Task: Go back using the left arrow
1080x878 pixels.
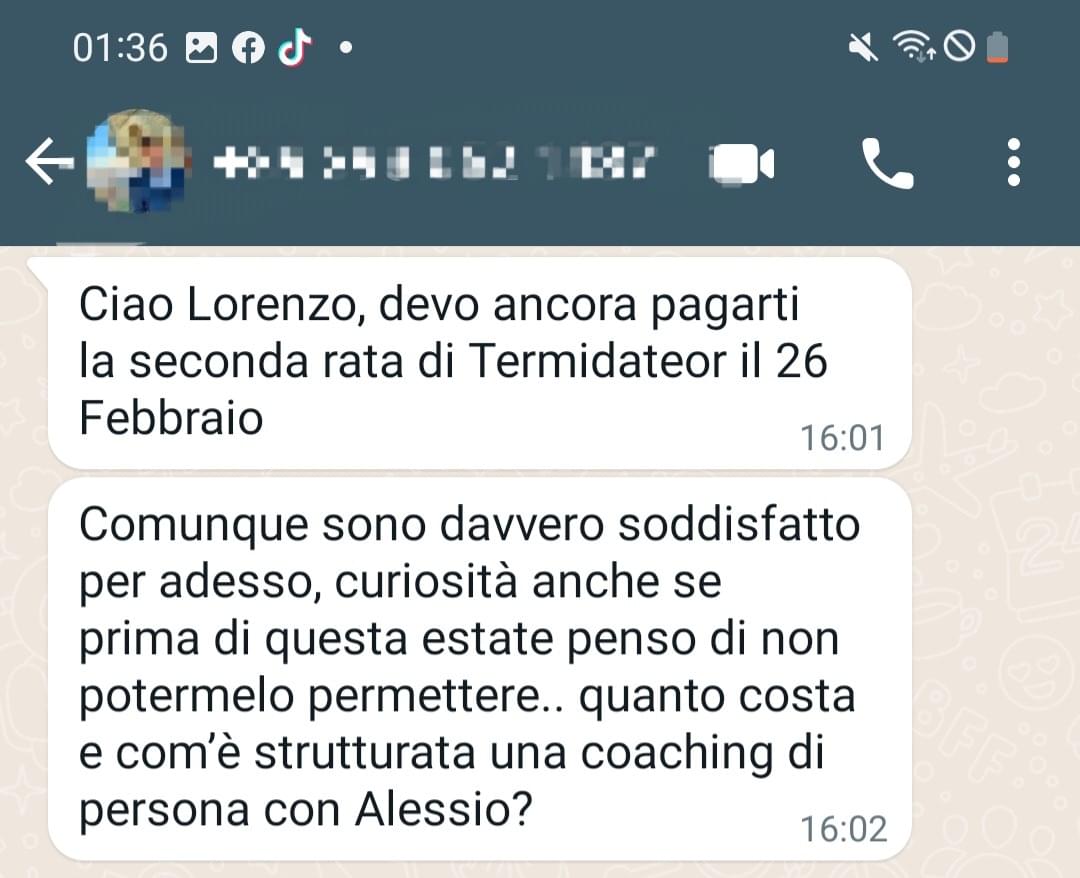Action: (x=48, y=161)
